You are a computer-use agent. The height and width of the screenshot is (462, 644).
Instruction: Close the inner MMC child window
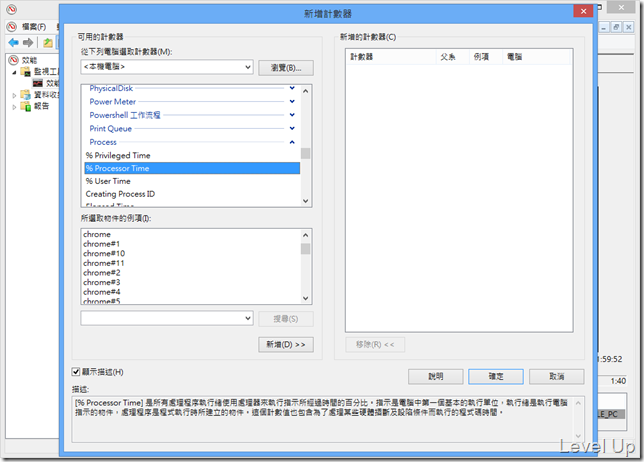click(x=628, y=27)
